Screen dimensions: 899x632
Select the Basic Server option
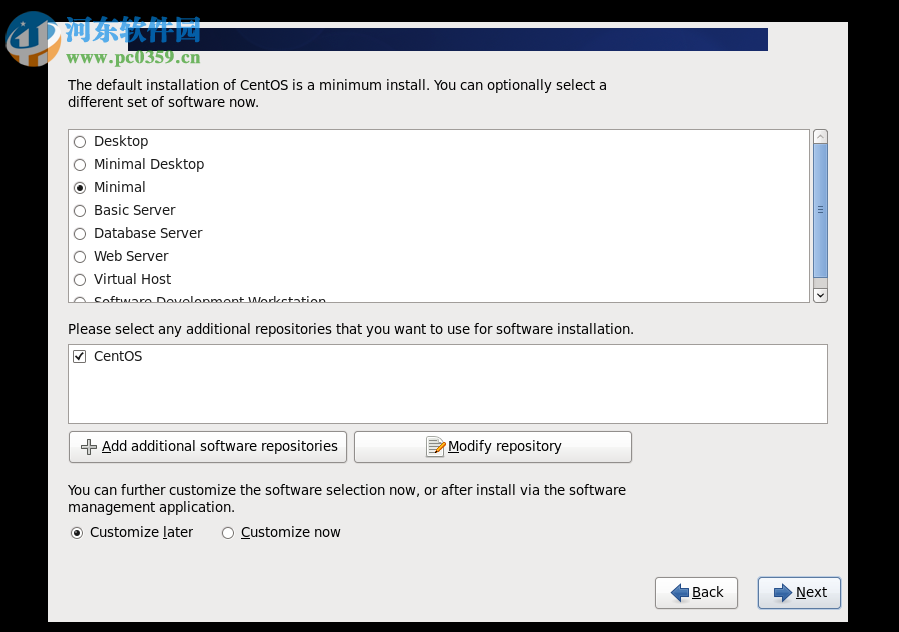[x=79, y=210]
